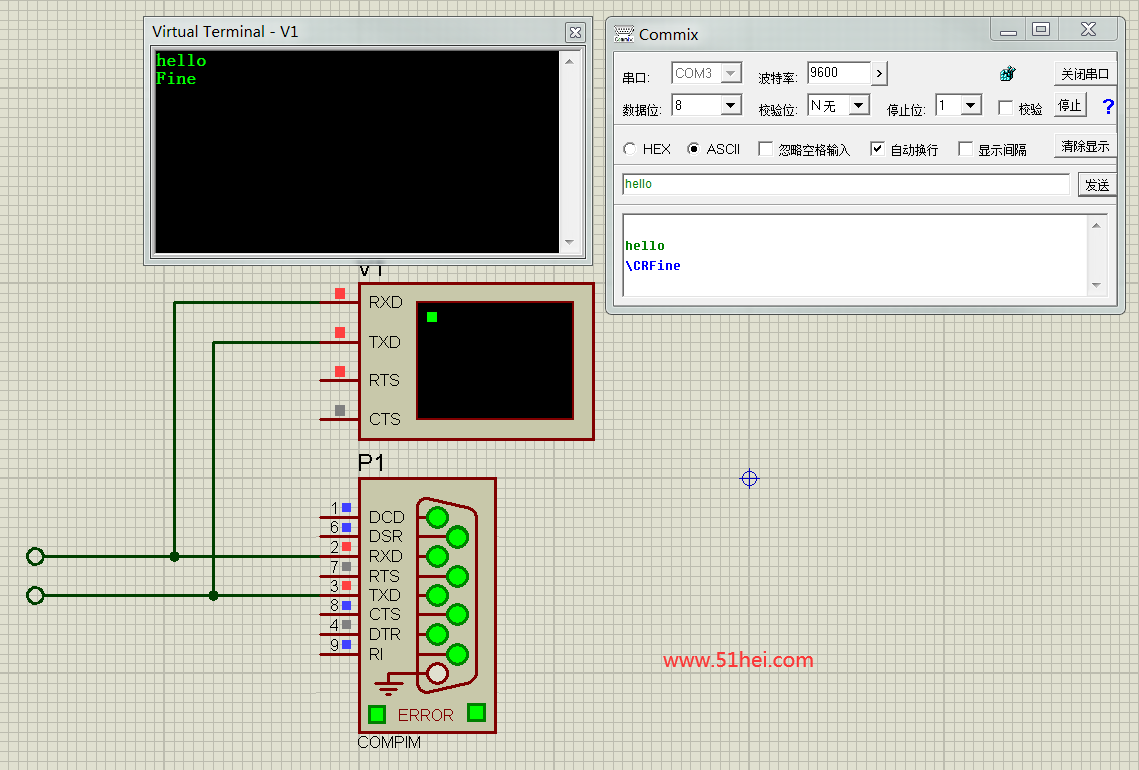Select the ASCII radio button
The width and height of the screenshot is (1139, 770).
pyautogui.click(x=694, y=149)
